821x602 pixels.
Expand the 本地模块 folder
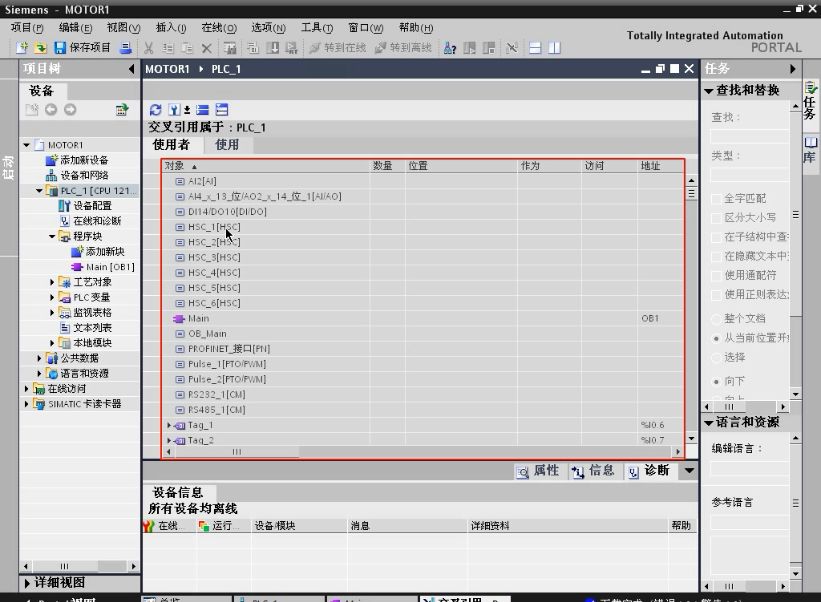click(52, 343)
